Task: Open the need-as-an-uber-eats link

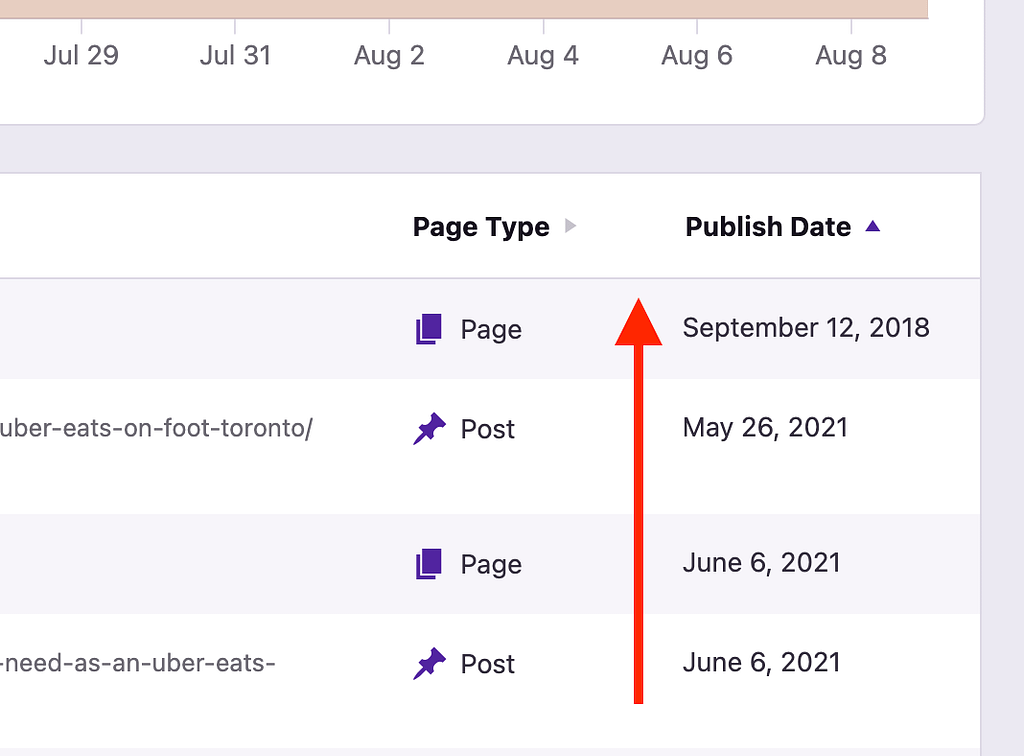Action: pyautogui.click(x=140, y=663)
